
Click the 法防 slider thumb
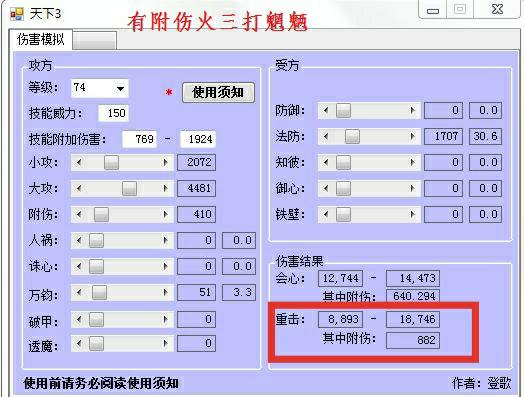pos(352,136)
